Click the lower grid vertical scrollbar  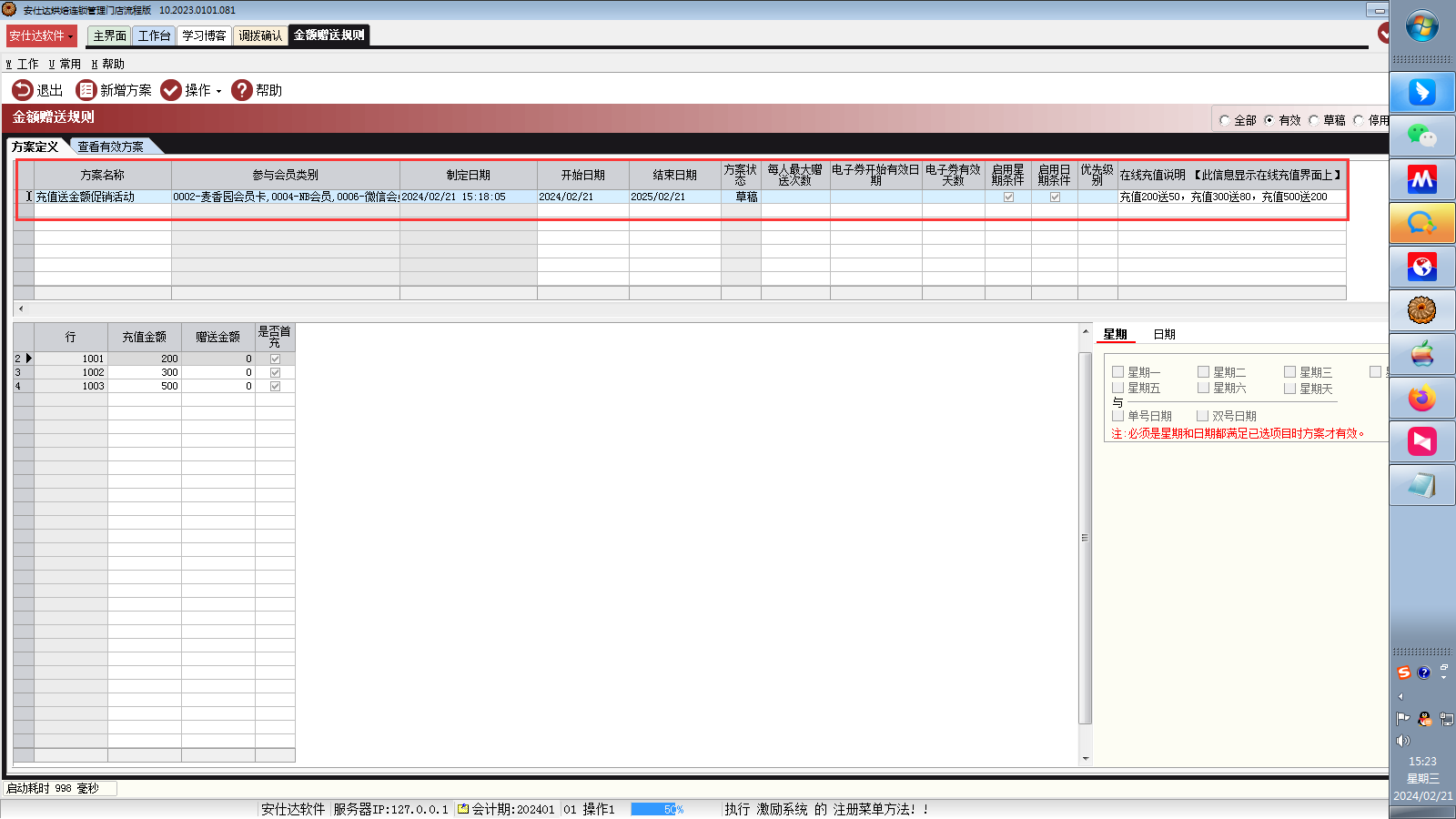[x=1085, y=538]
